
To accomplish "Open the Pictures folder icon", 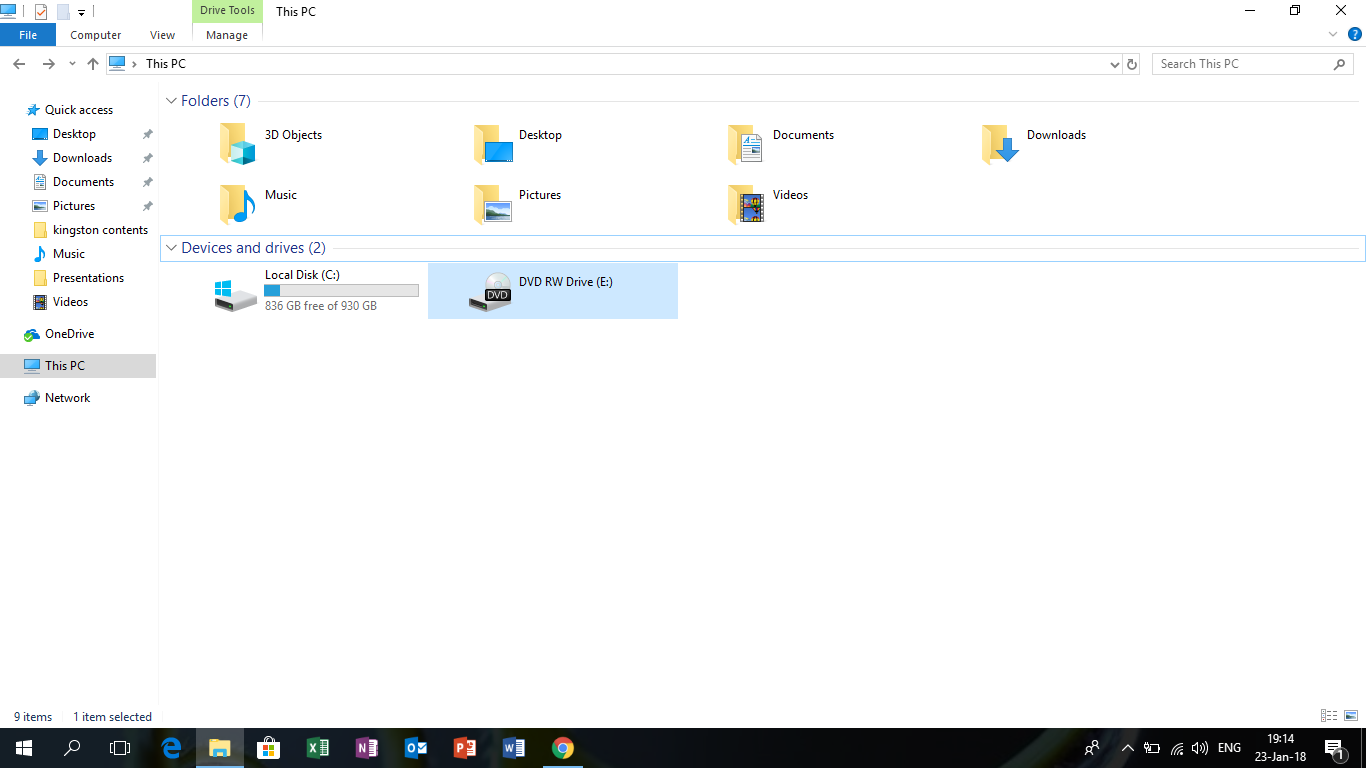I will (492, 204).
